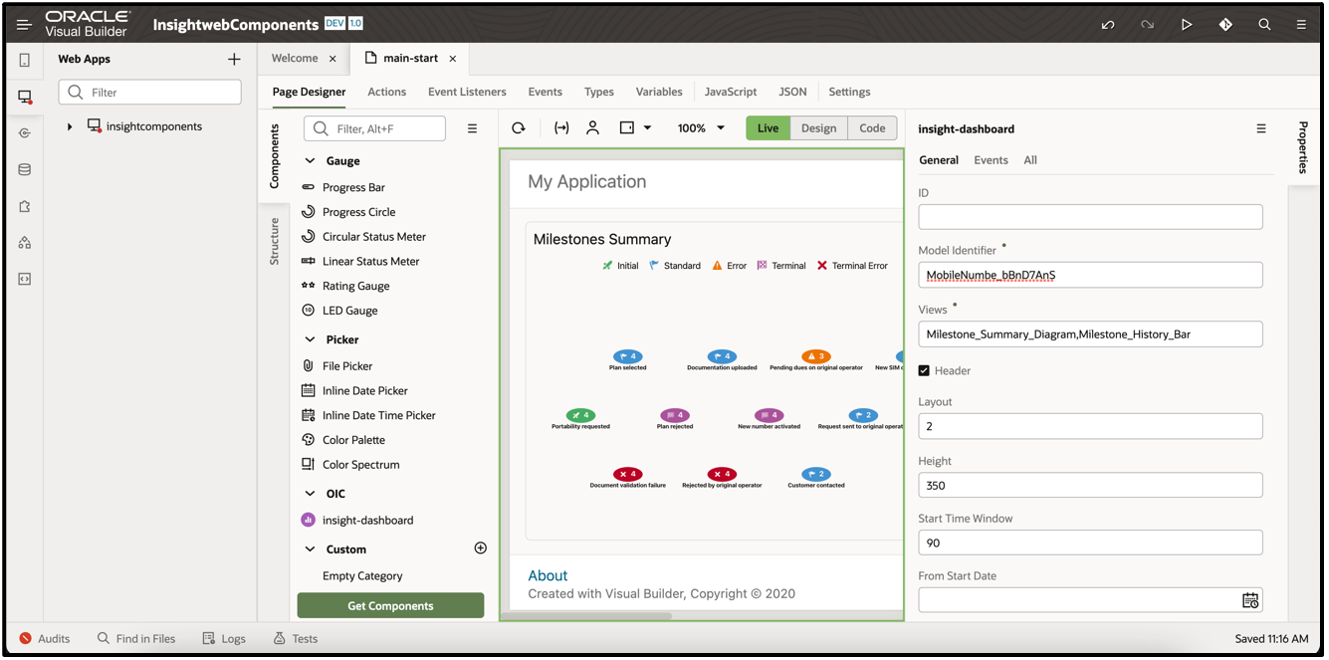Click the Model Identifier input field
The width and height of the screenshot is (1329, 660).
coord(1090,275)
